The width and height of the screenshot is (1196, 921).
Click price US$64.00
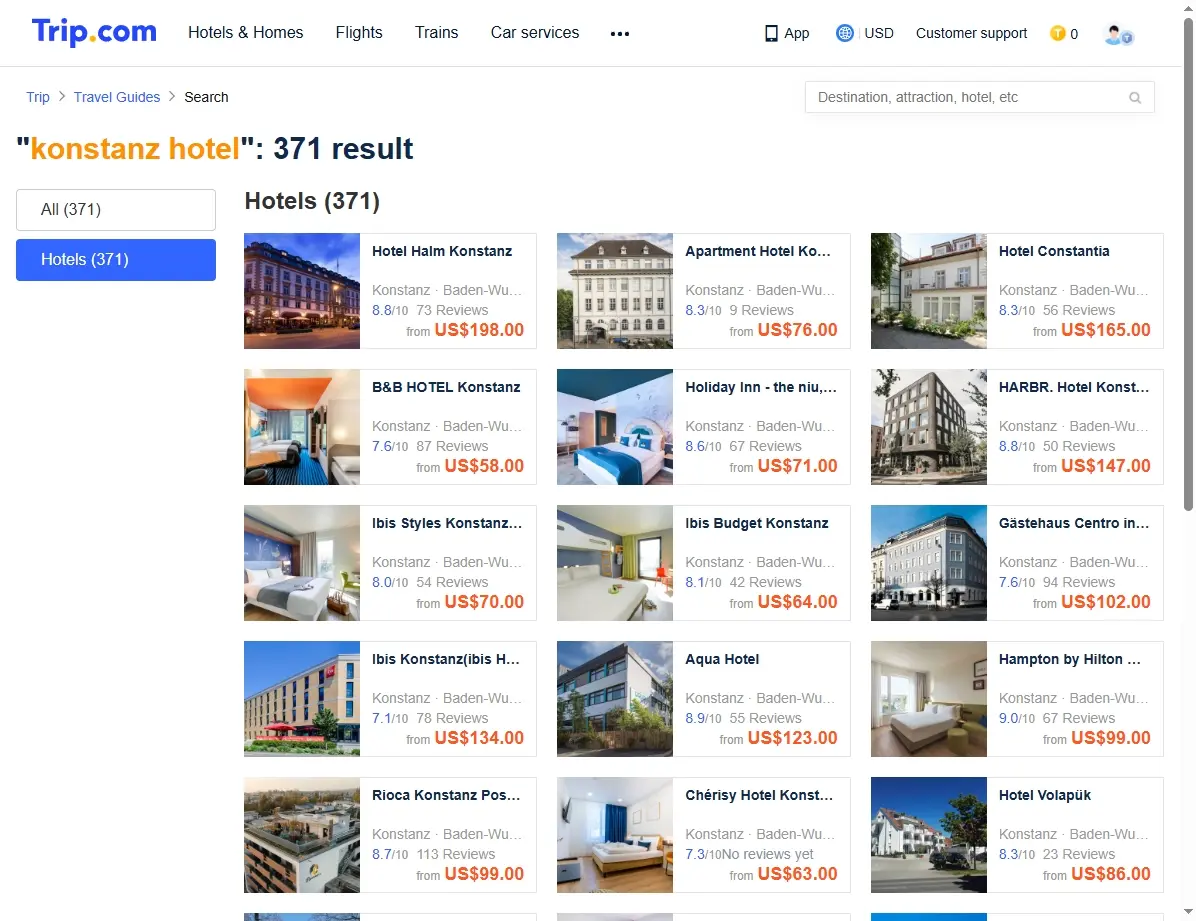tap(797, 601)
